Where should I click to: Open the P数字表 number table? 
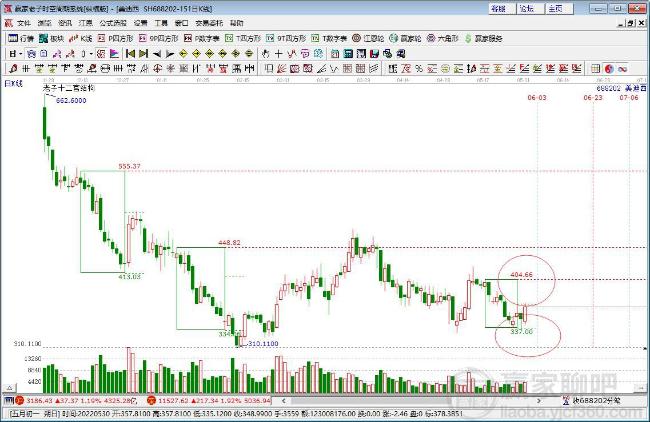pyautogui.click(x=201, y=39)
